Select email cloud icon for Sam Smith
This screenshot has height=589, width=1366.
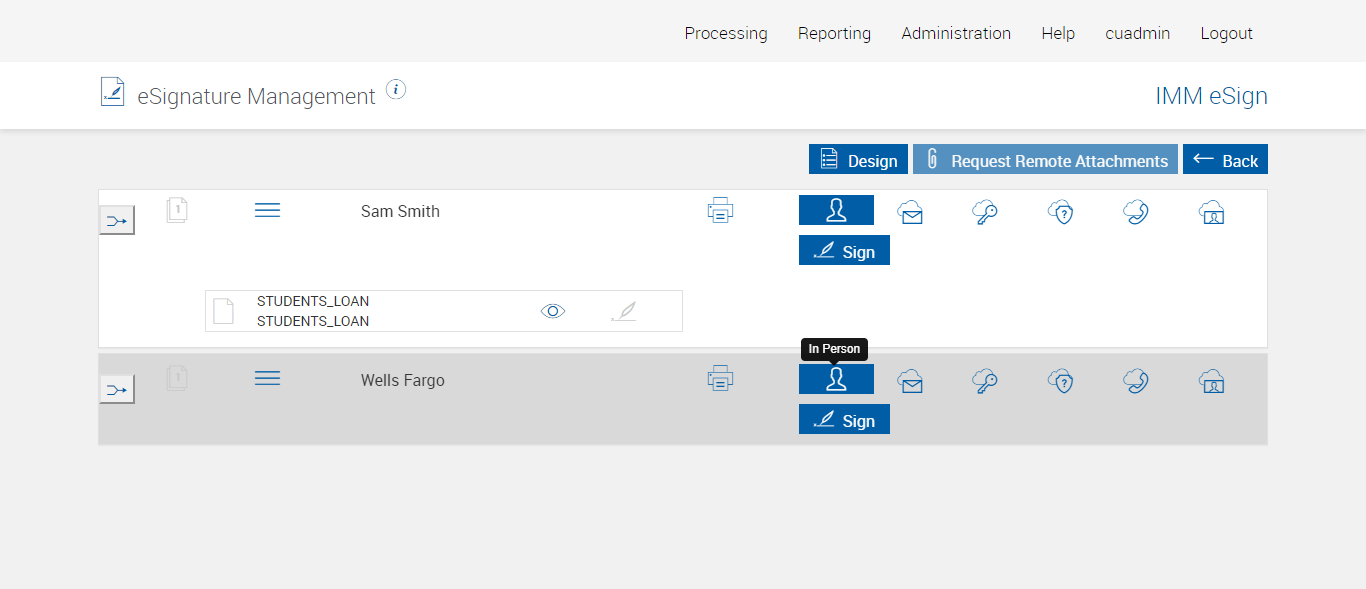click(x=910, y=212)
